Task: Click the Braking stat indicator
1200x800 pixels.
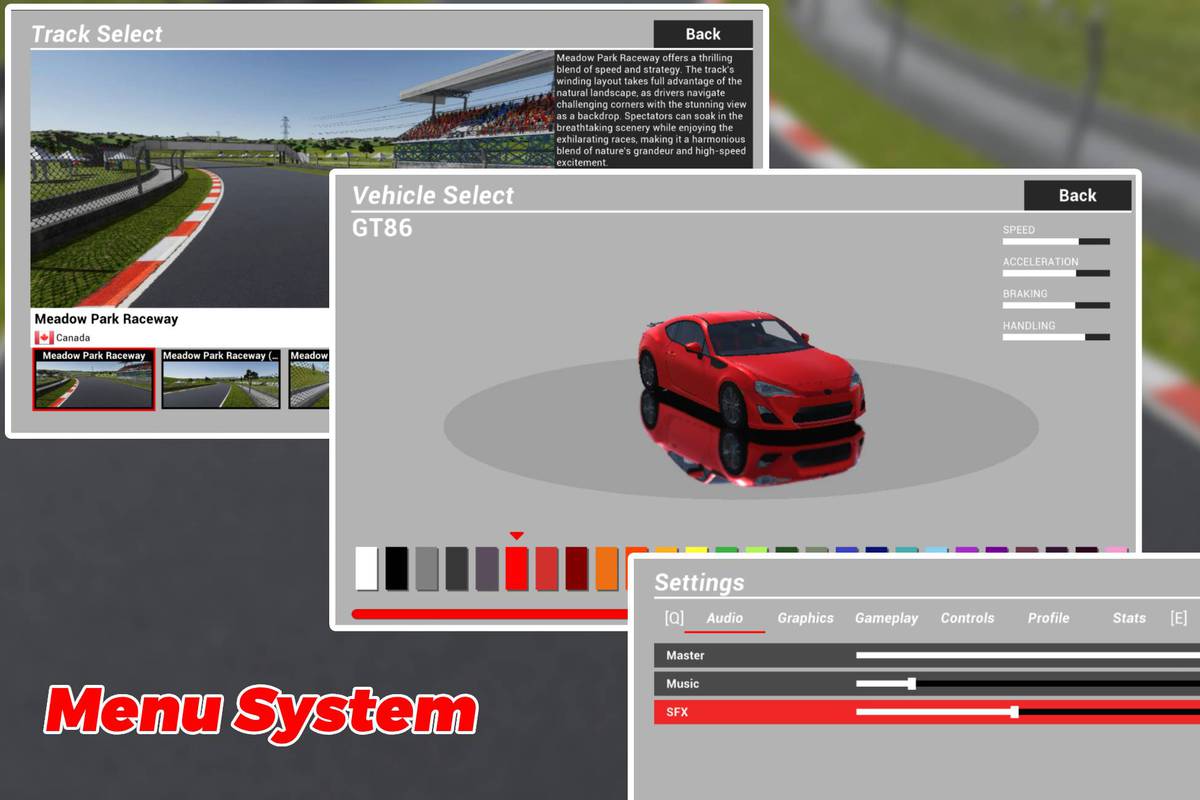Action: coord(1055,305)
